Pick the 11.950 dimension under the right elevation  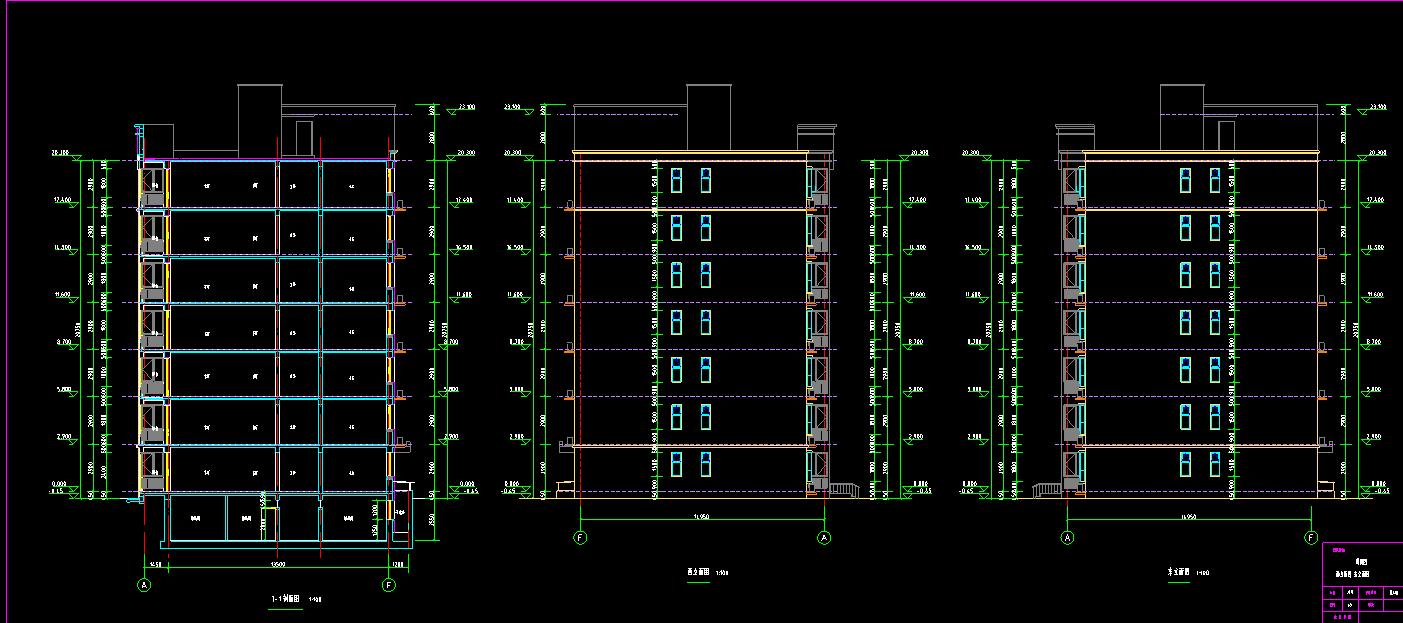[1189, 517]
